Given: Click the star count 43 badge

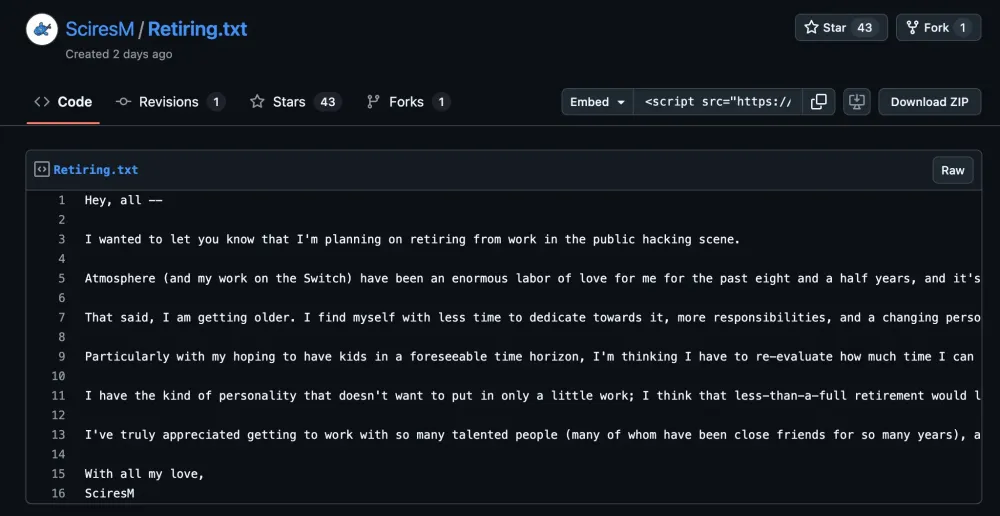Looking at the screenshot, I should click(x=865, y=28).
